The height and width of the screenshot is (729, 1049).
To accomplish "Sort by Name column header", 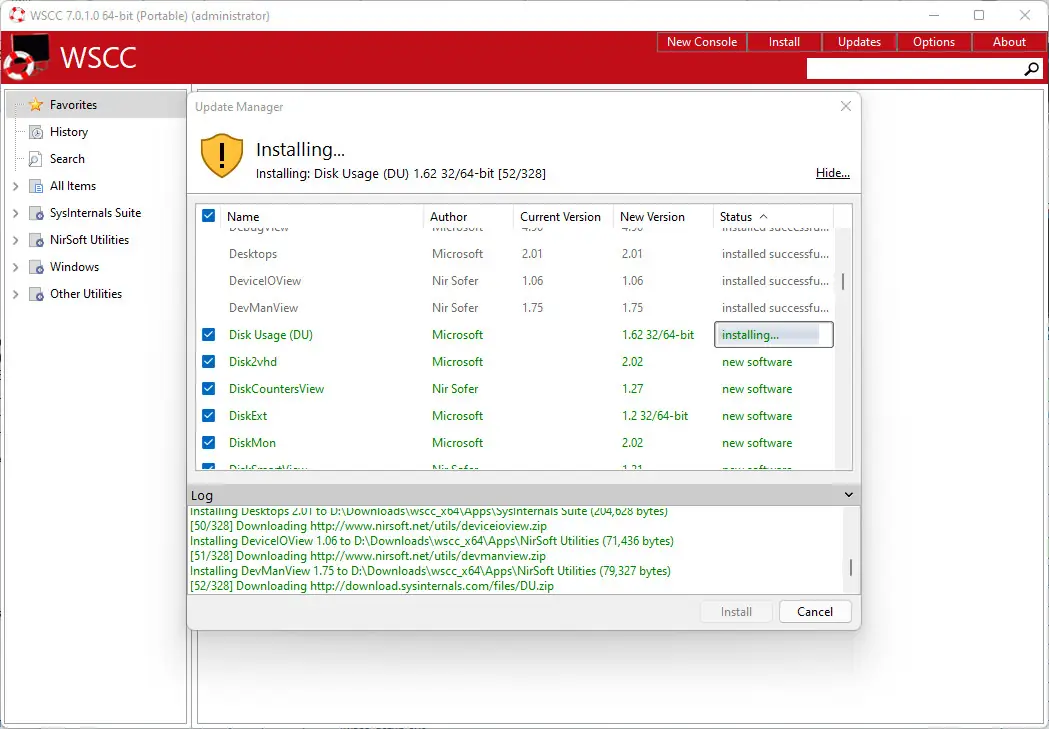I will tap(322, 217).
